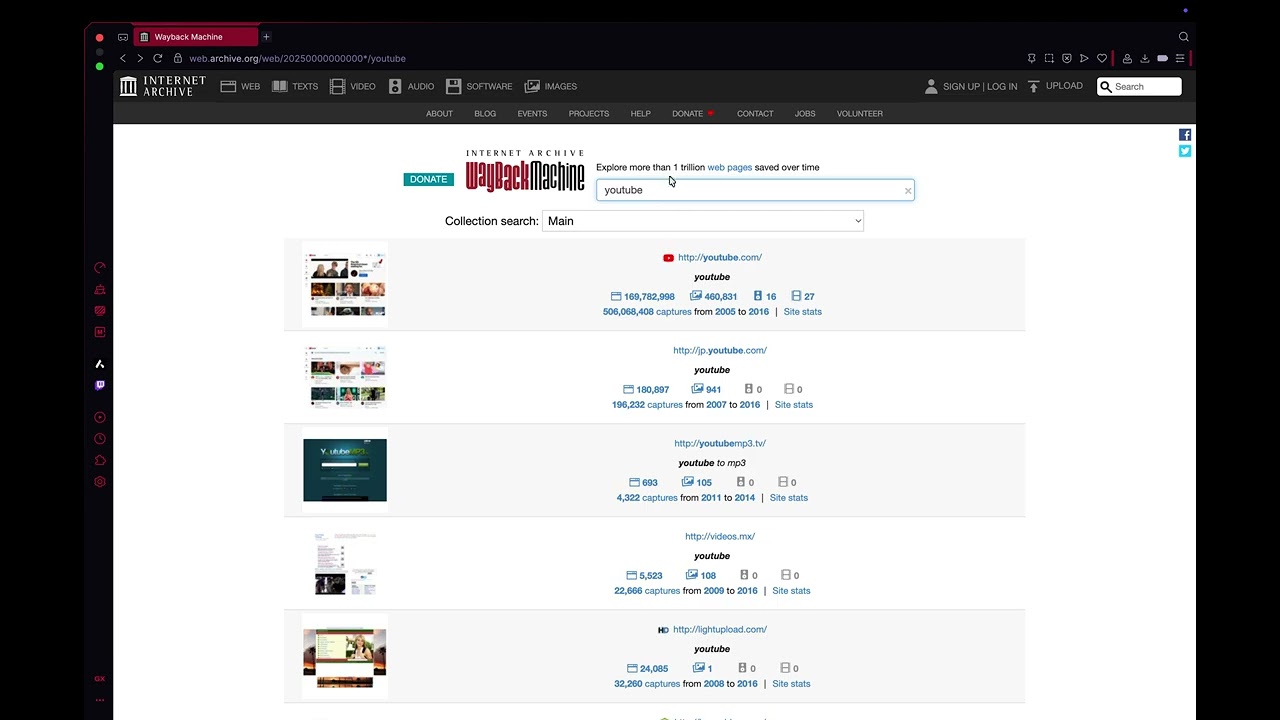This screenshot has height=720, width=1280.
Task: Click the youtube.com result thumbnail
Action: point(345,284)
